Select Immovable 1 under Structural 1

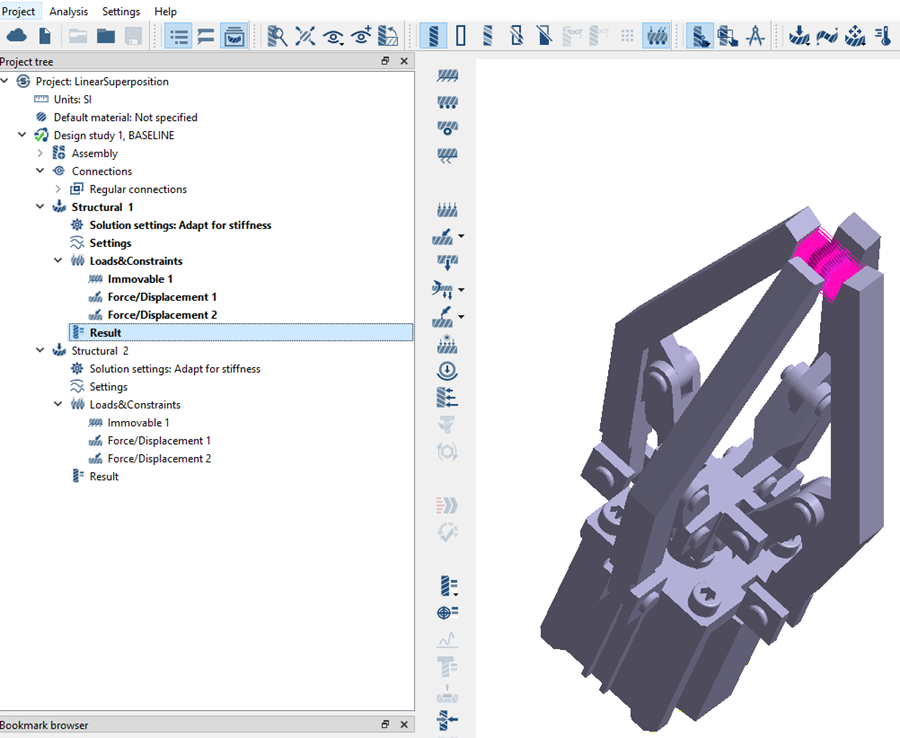140,279
